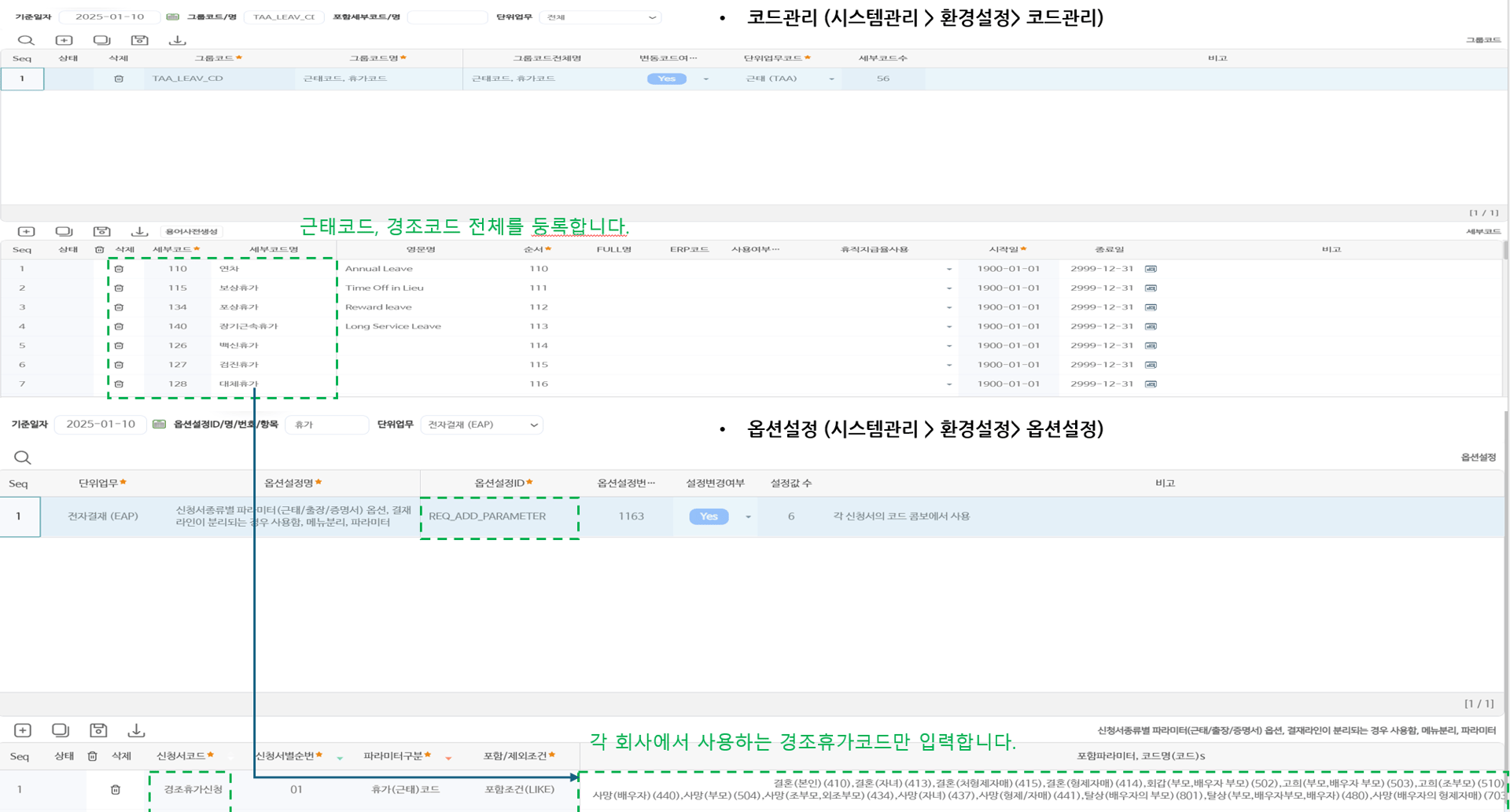Click the 휴가 option search field
The image size is (1510, 812).
pyautogui.click(x=327, y=424)
